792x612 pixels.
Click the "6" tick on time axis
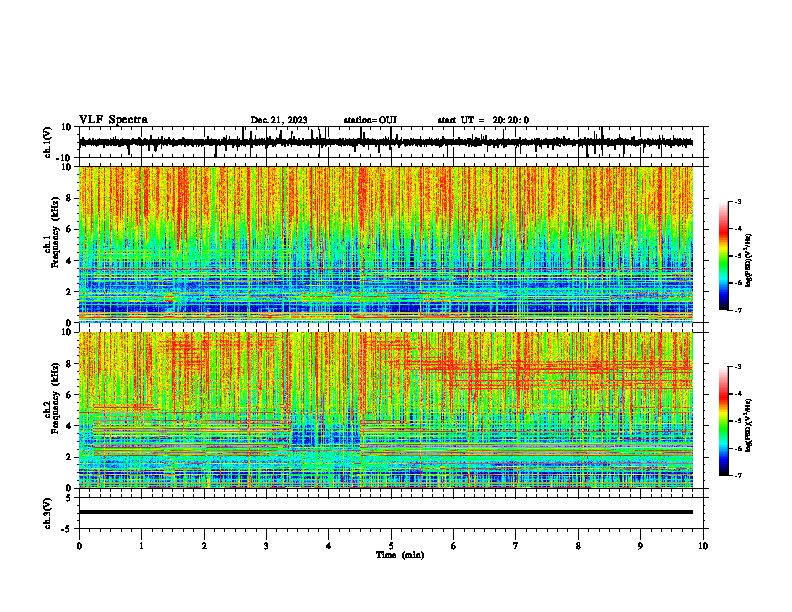pos(454,546)
